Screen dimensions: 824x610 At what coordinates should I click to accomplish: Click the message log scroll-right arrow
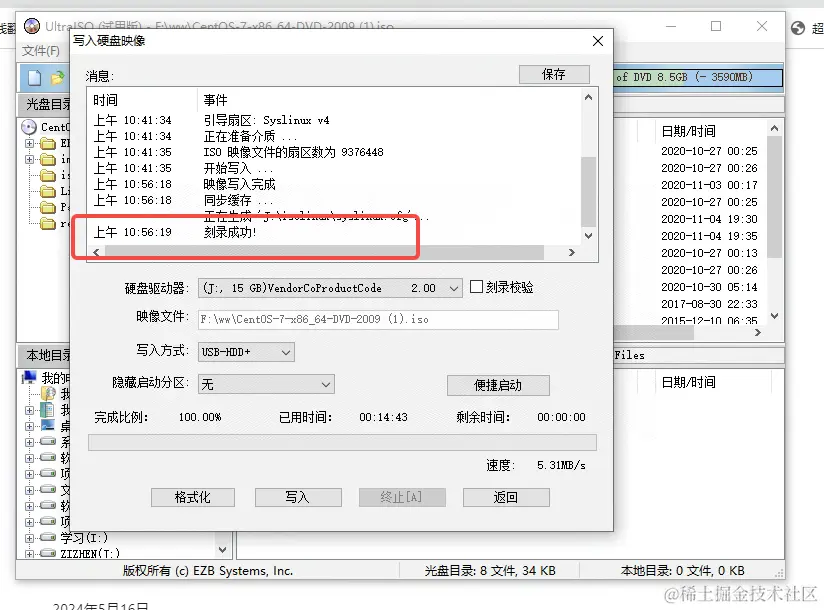click(x=572, y=253)
